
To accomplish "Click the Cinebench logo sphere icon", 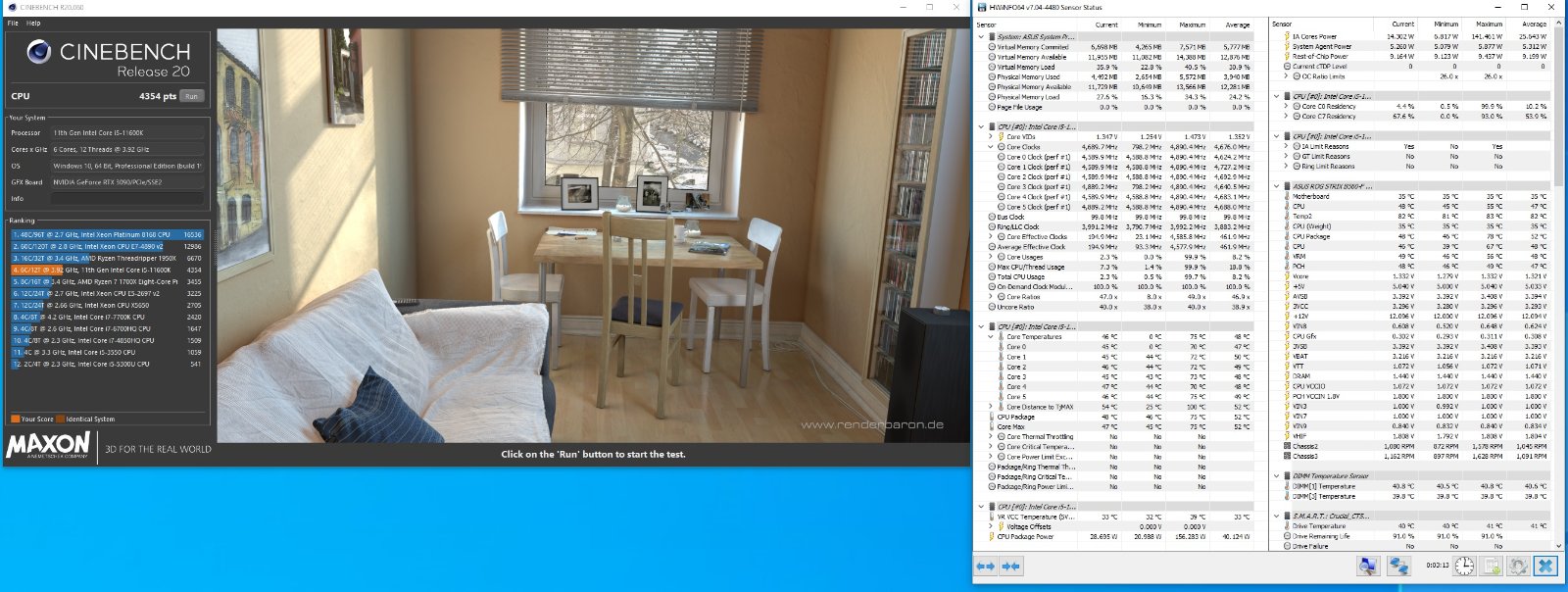I will tap(39, 51).
